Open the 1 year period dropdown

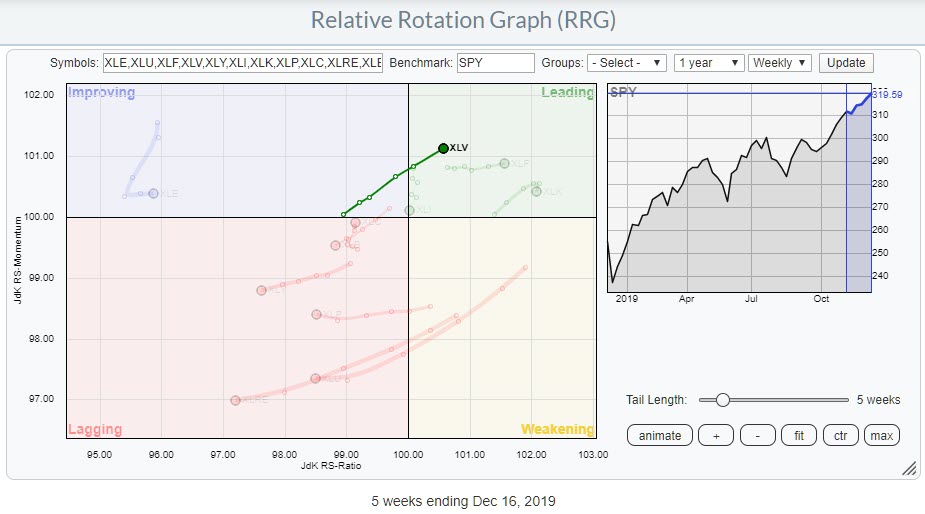tap(709, 63)
